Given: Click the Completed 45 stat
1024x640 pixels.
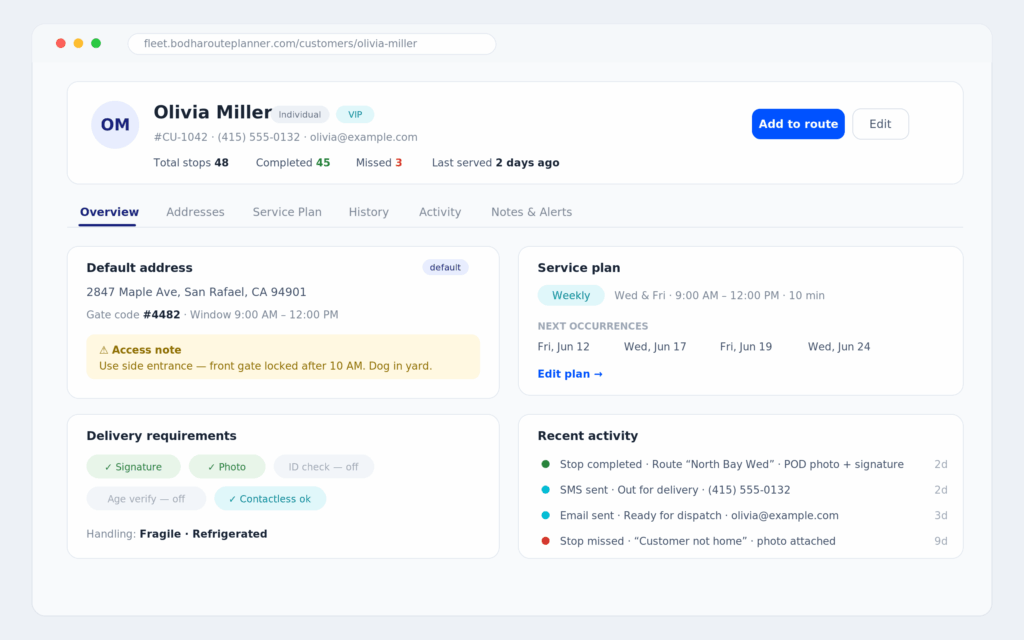Looking at the screenshot, I should point(293,163).
